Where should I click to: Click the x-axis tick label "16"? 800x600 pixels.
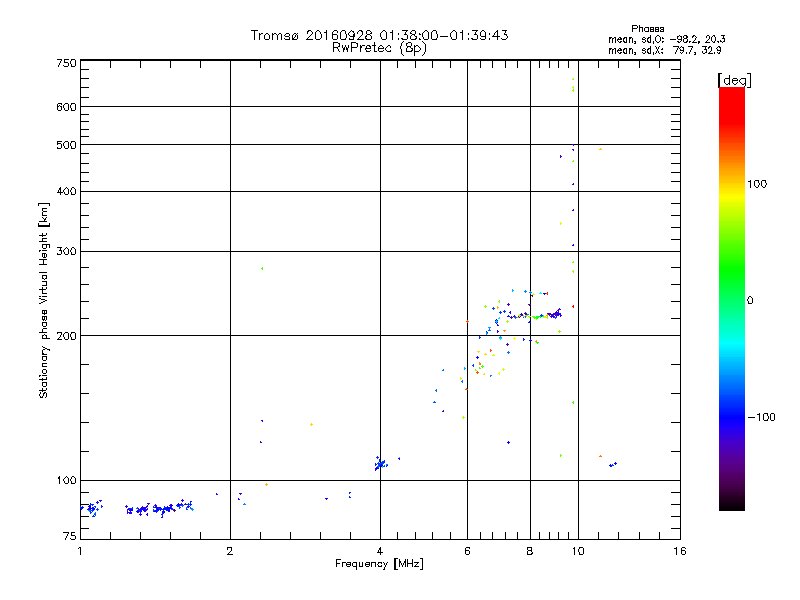click(680, 551)
